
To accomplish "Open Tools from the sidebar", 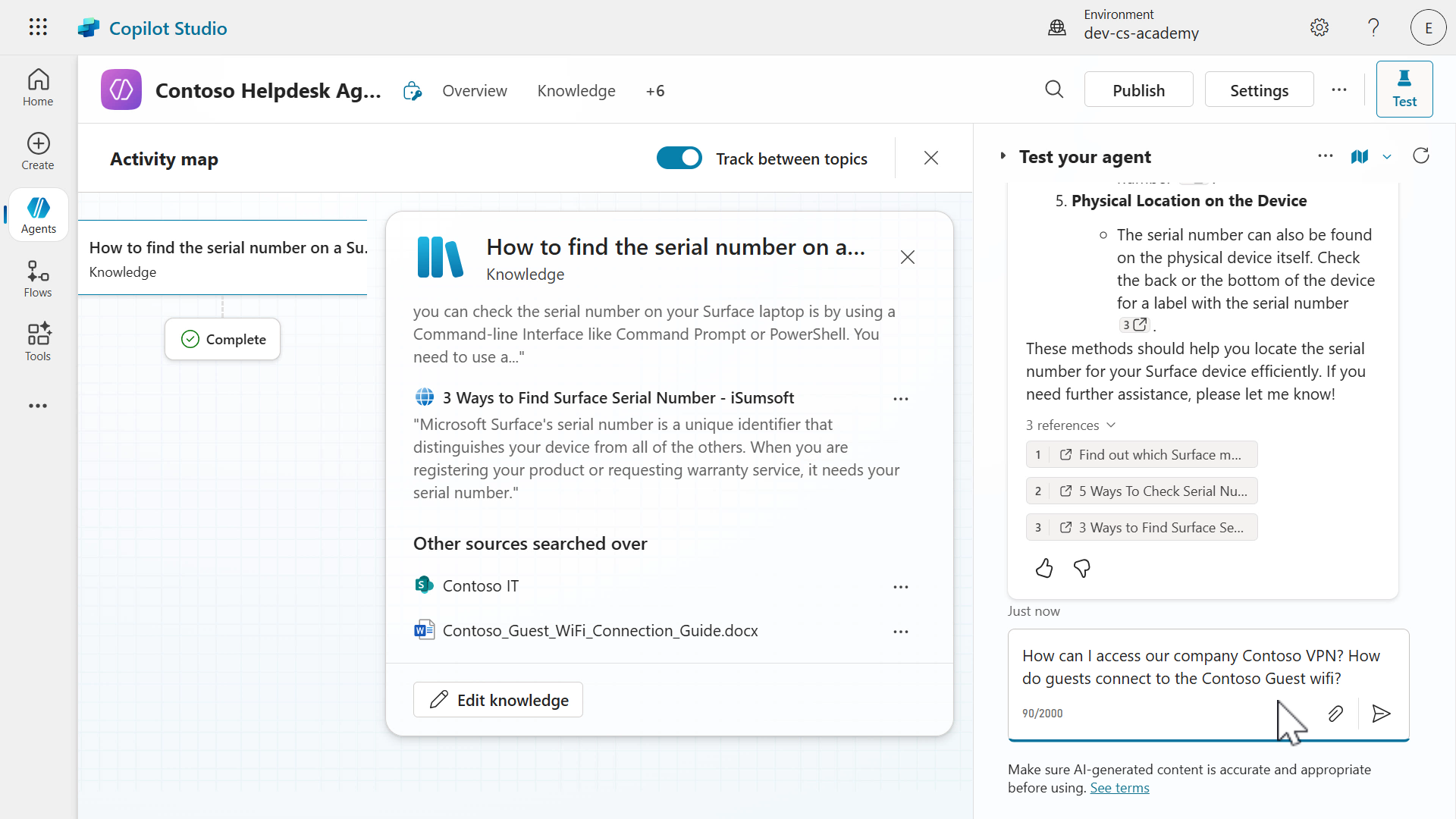I will coord(37,341).
